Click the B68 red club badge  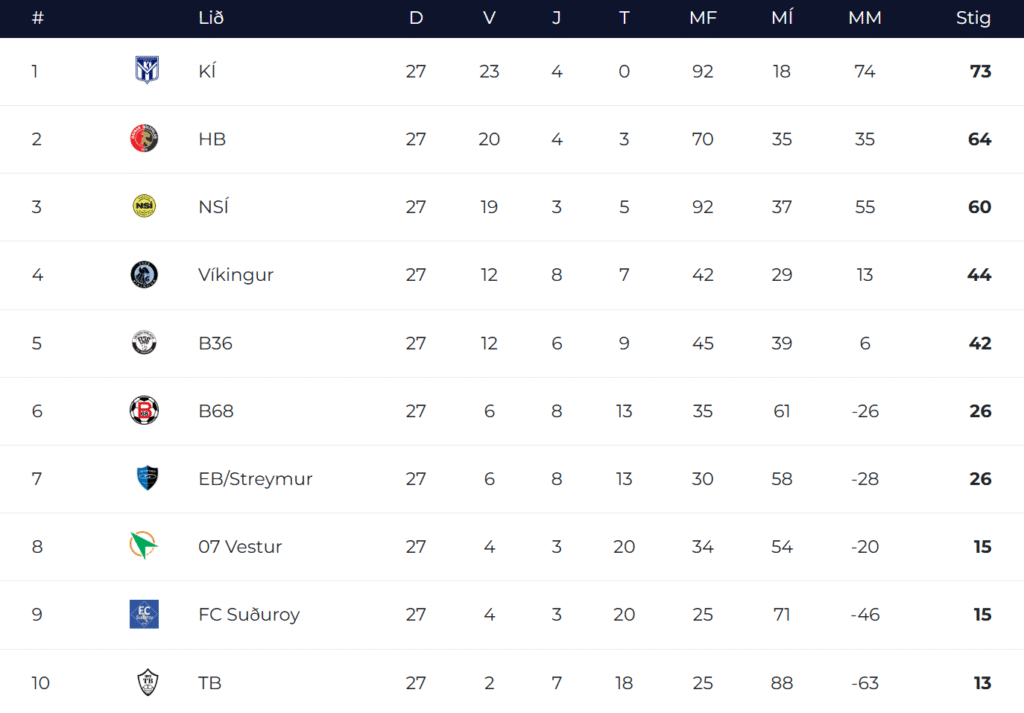[144, 410]
